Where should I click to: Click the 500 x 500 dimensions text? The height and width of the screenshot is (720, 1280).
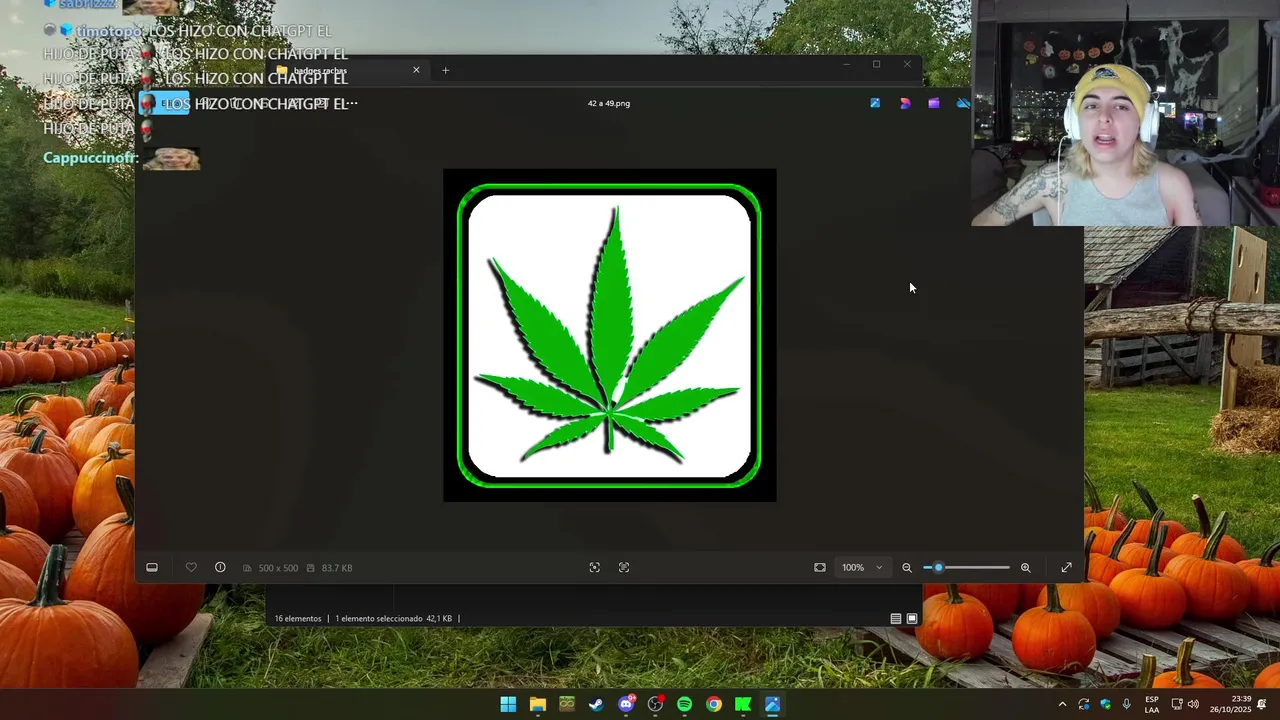tap(278, 568)
